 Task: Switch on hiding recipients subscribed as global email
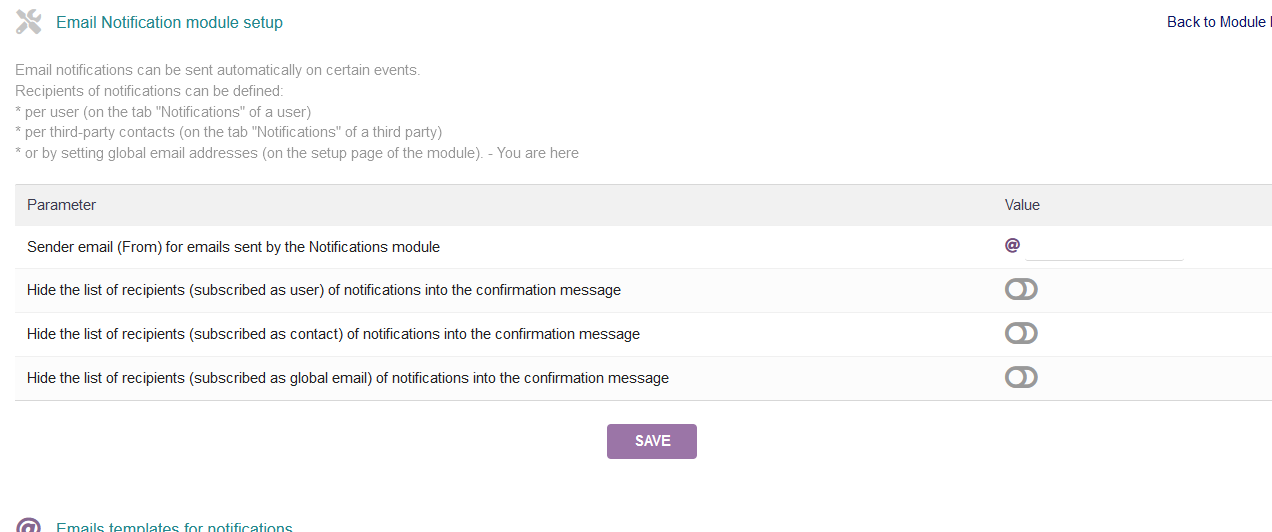click(x=1021, y=377)
